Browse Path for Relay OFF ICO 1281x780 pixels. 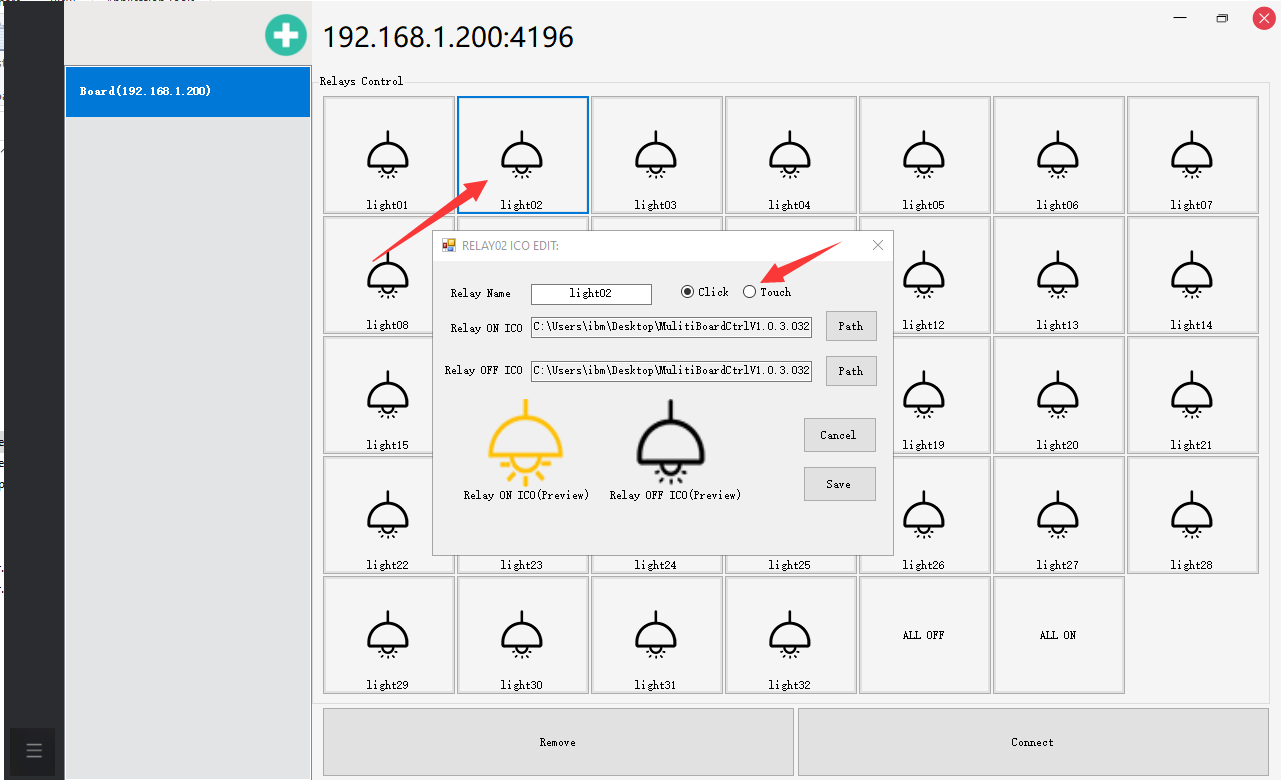pyautogui.click(x=851, y=371)
